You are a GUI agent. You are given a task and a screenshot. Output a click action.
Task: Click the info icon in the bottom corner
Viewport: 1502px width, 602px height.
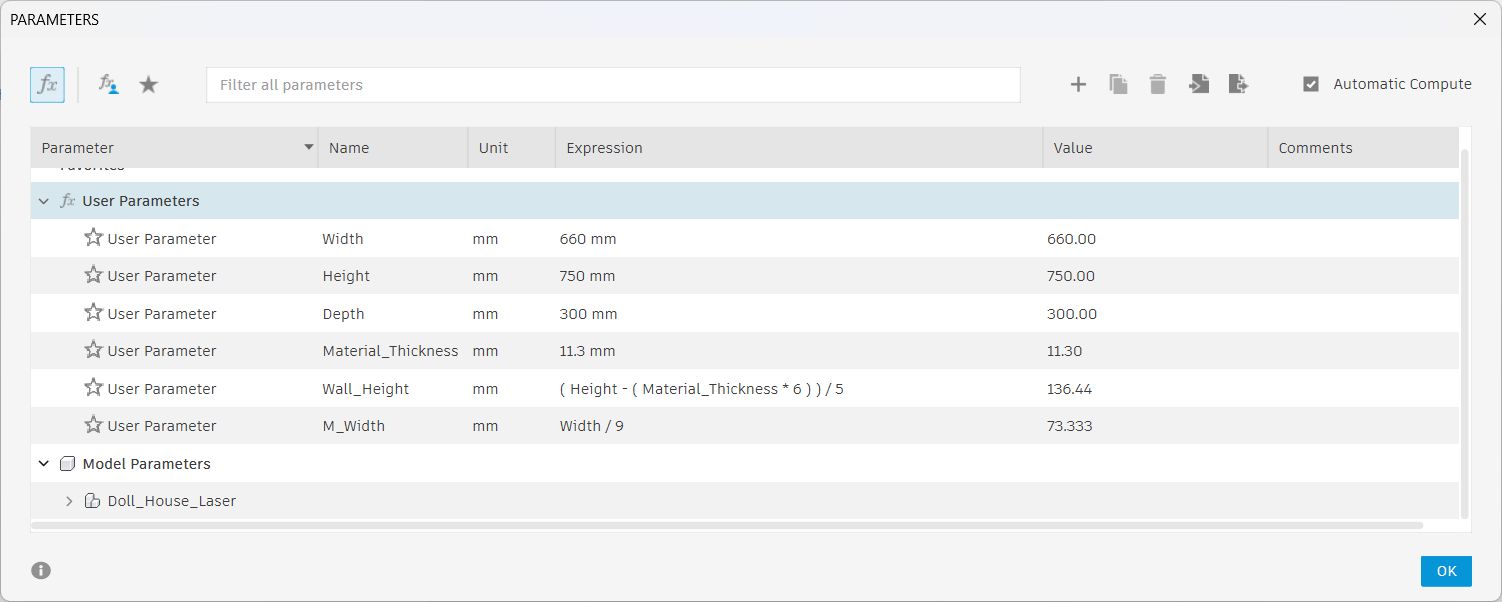point(41,570)
